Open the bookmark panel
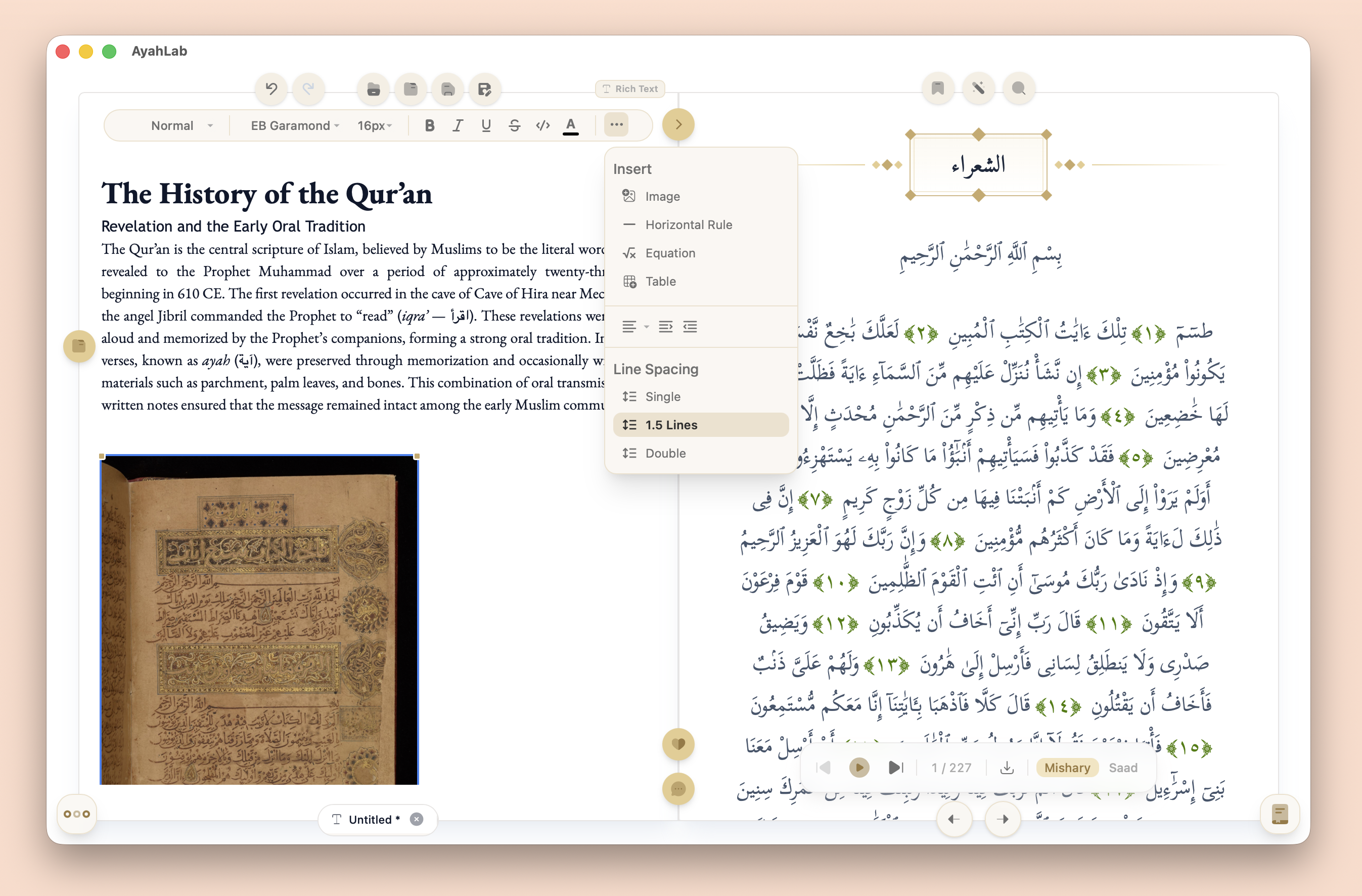 click(x=937, y=88)
